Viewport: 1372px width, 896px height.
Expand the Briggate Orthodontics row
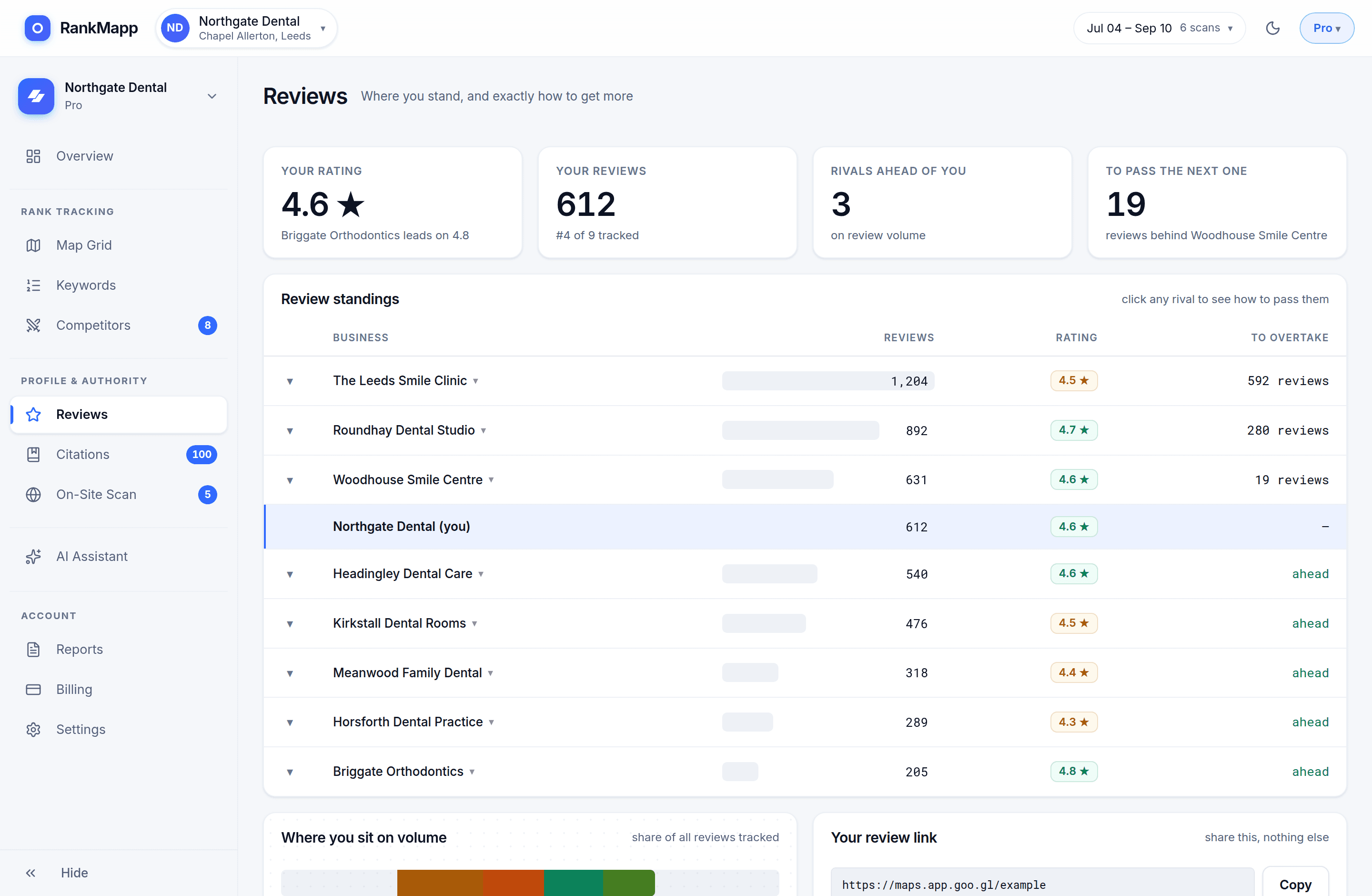290,772
